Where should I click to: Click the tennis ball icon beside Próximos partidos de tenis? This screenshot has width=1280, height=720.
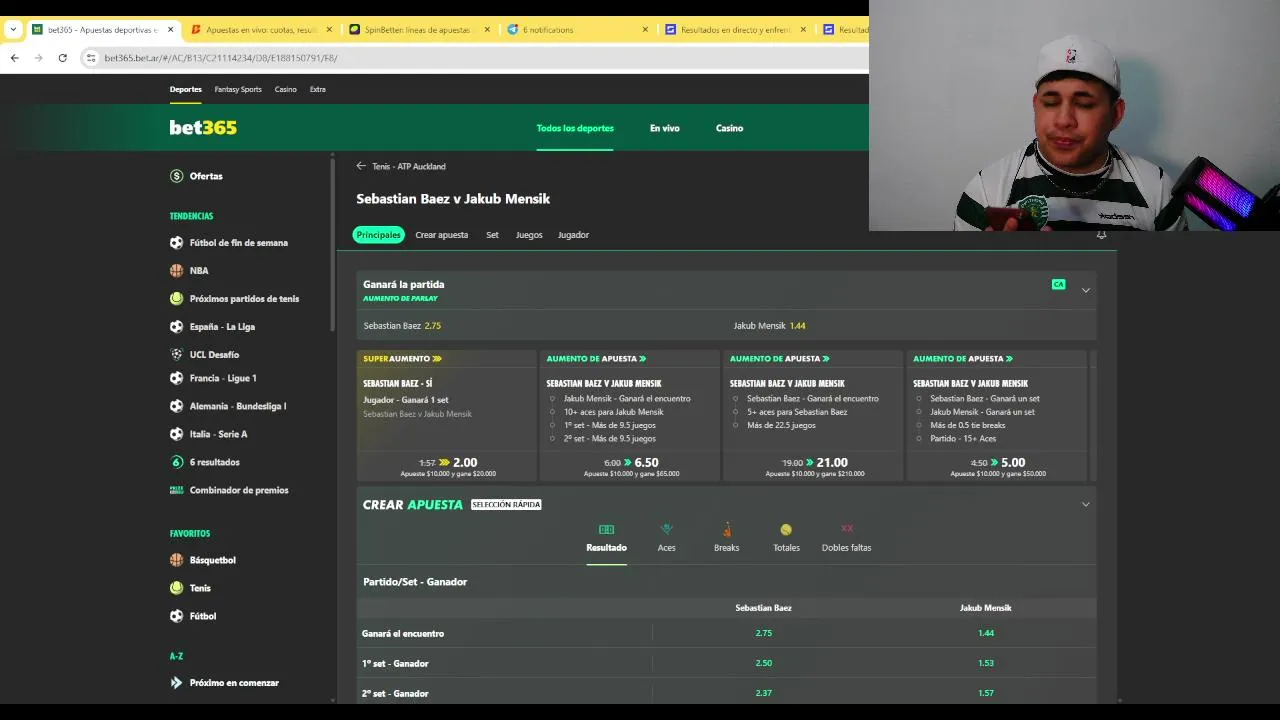177,299
